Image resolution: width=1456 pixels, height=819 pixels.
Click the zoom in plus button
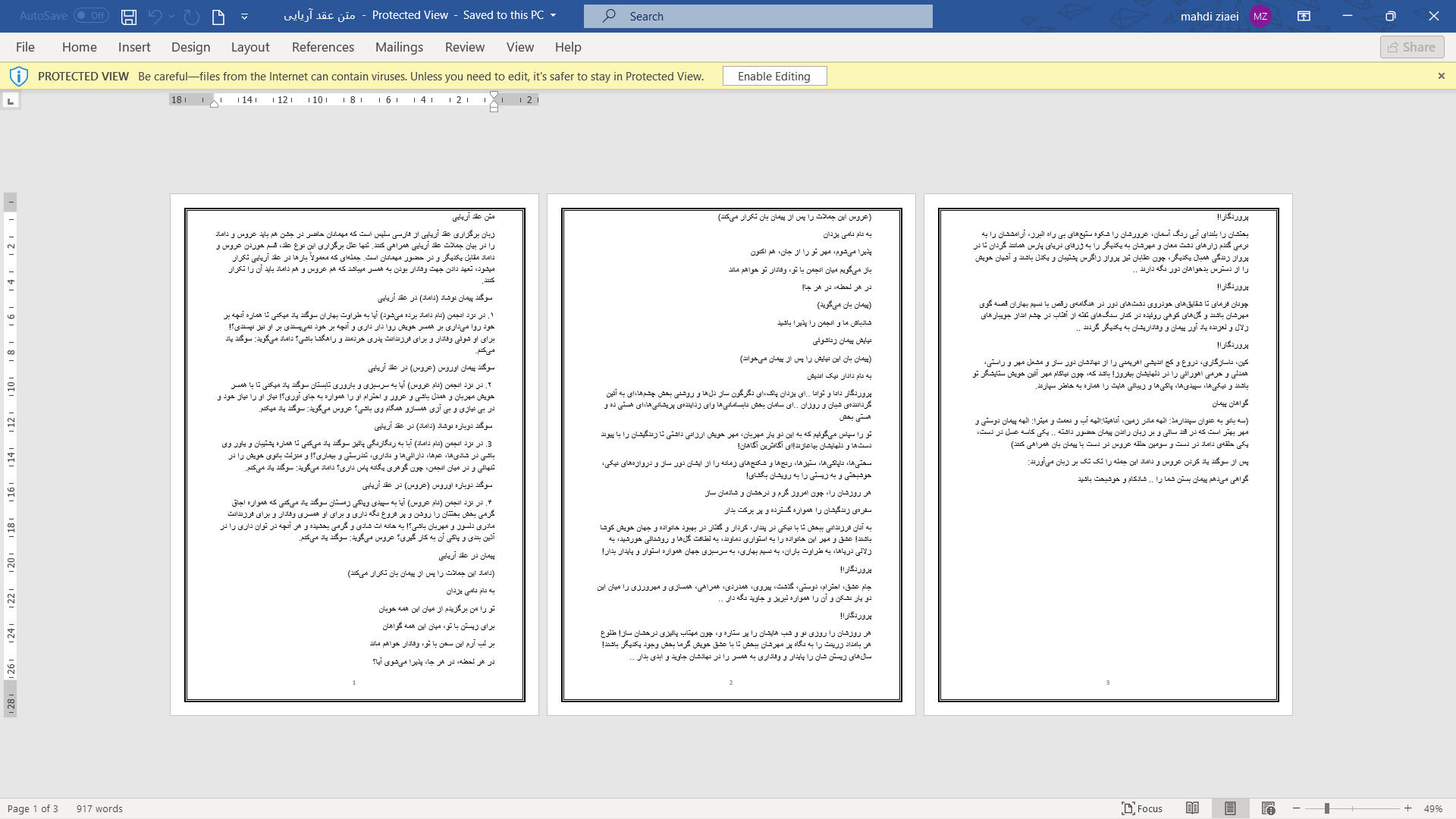coord(1408,808)
